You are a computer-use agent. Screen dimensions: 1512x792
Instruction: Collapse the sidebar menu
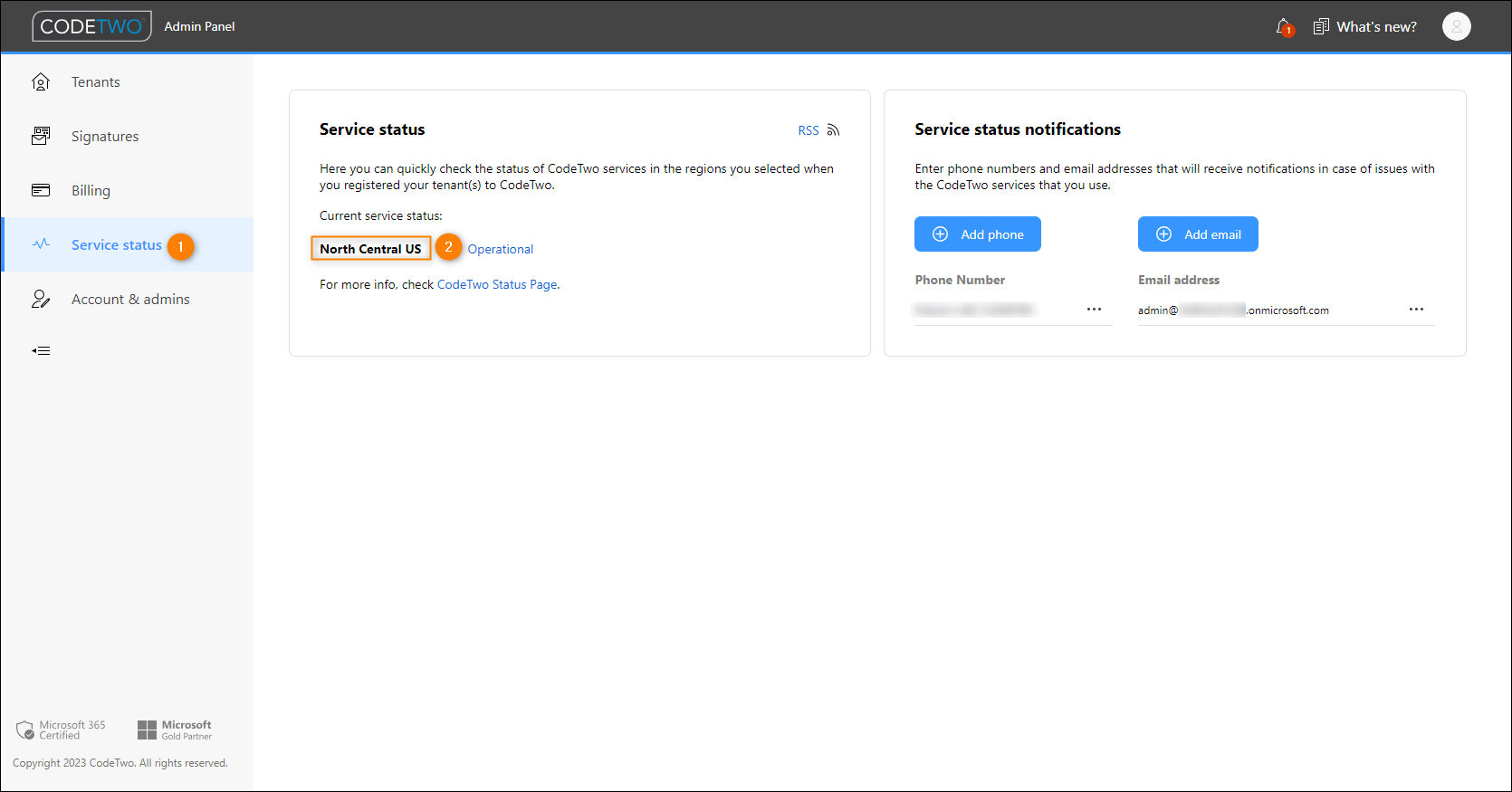pyautogui.click(x=41, y=350)
